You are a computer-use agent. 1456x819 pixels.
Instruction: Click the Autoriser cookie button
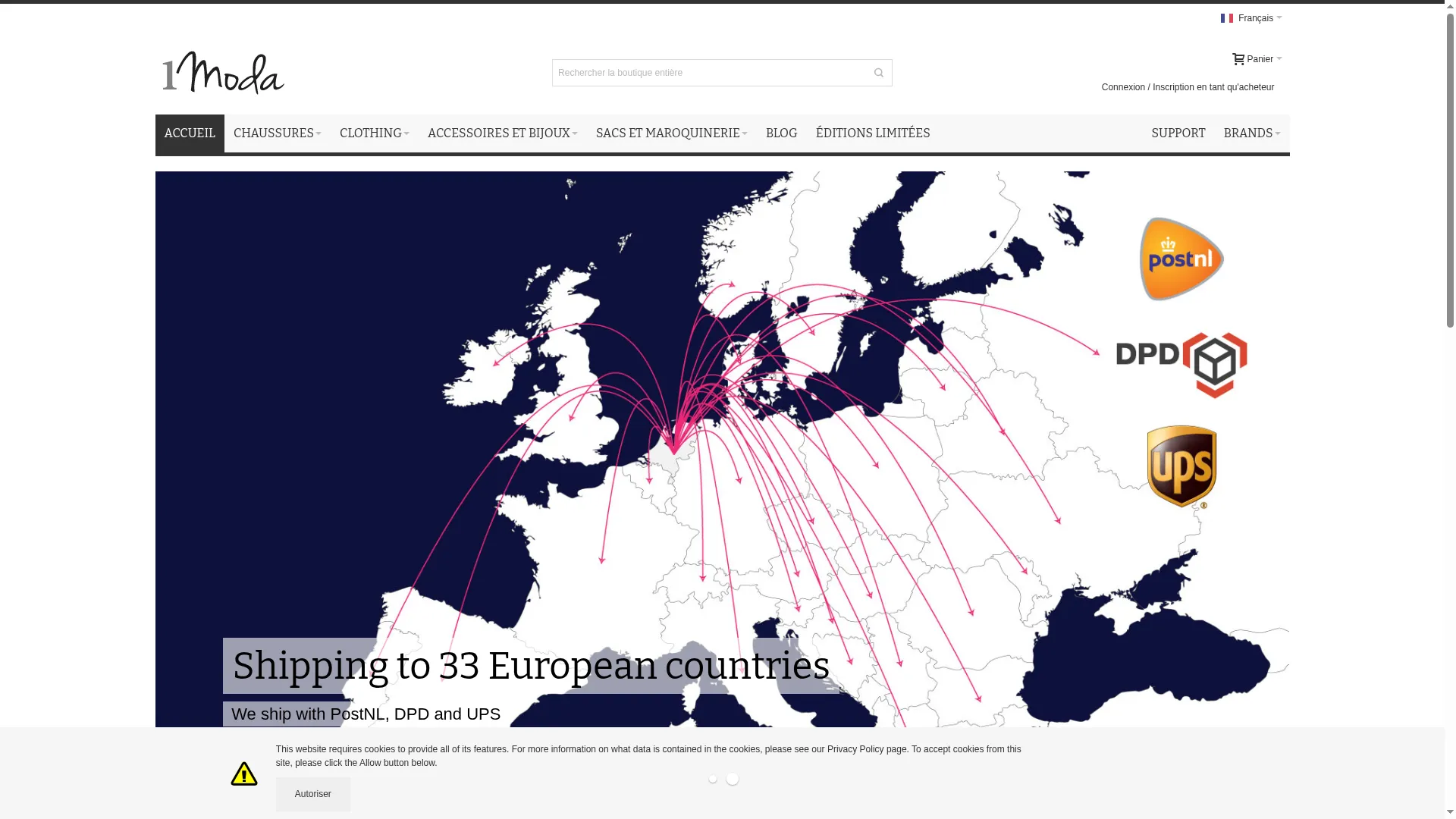(x=313, y=794)
